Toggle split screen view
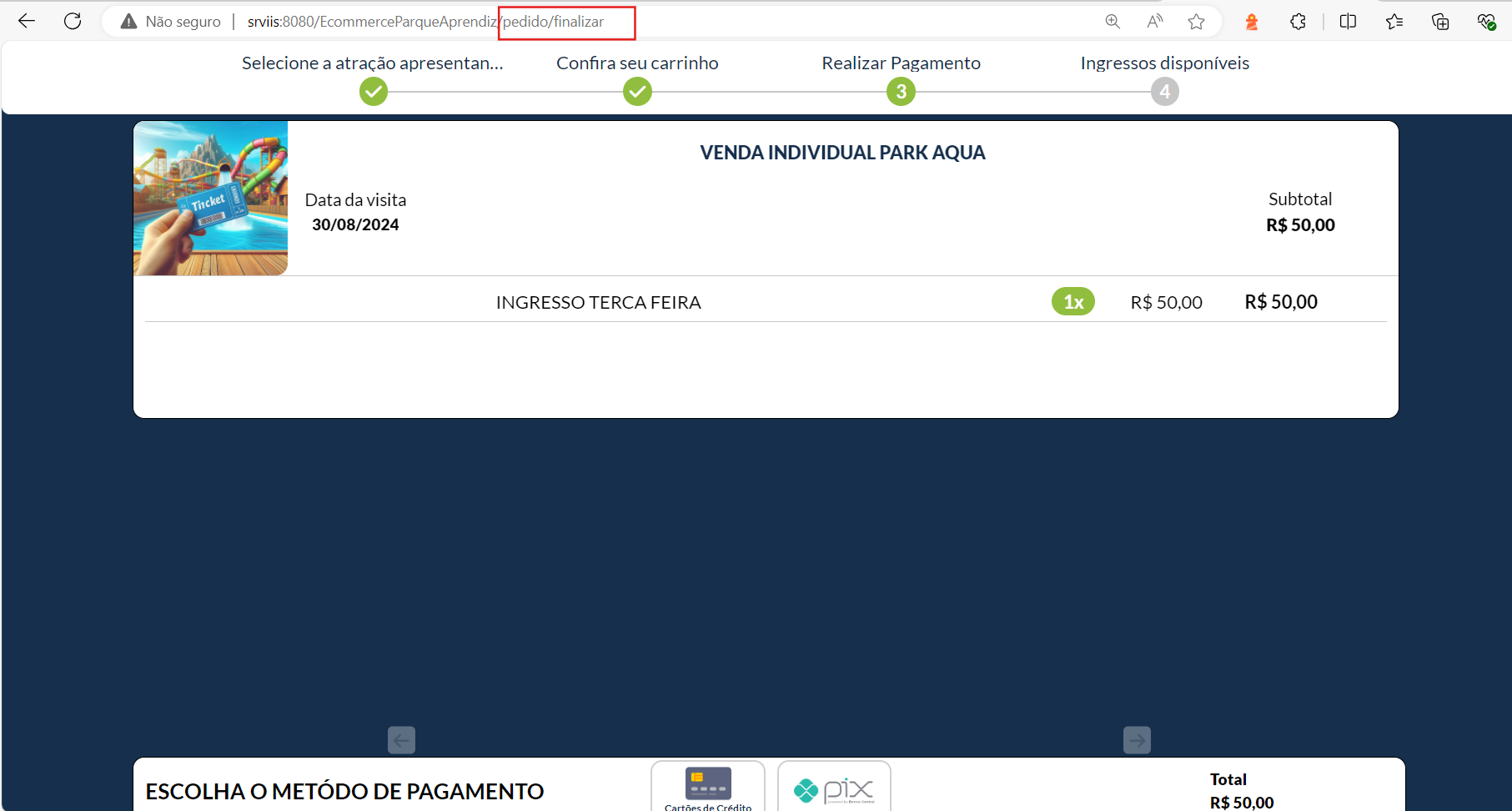Screen dimensions: 1512x811 point(1348,22)
